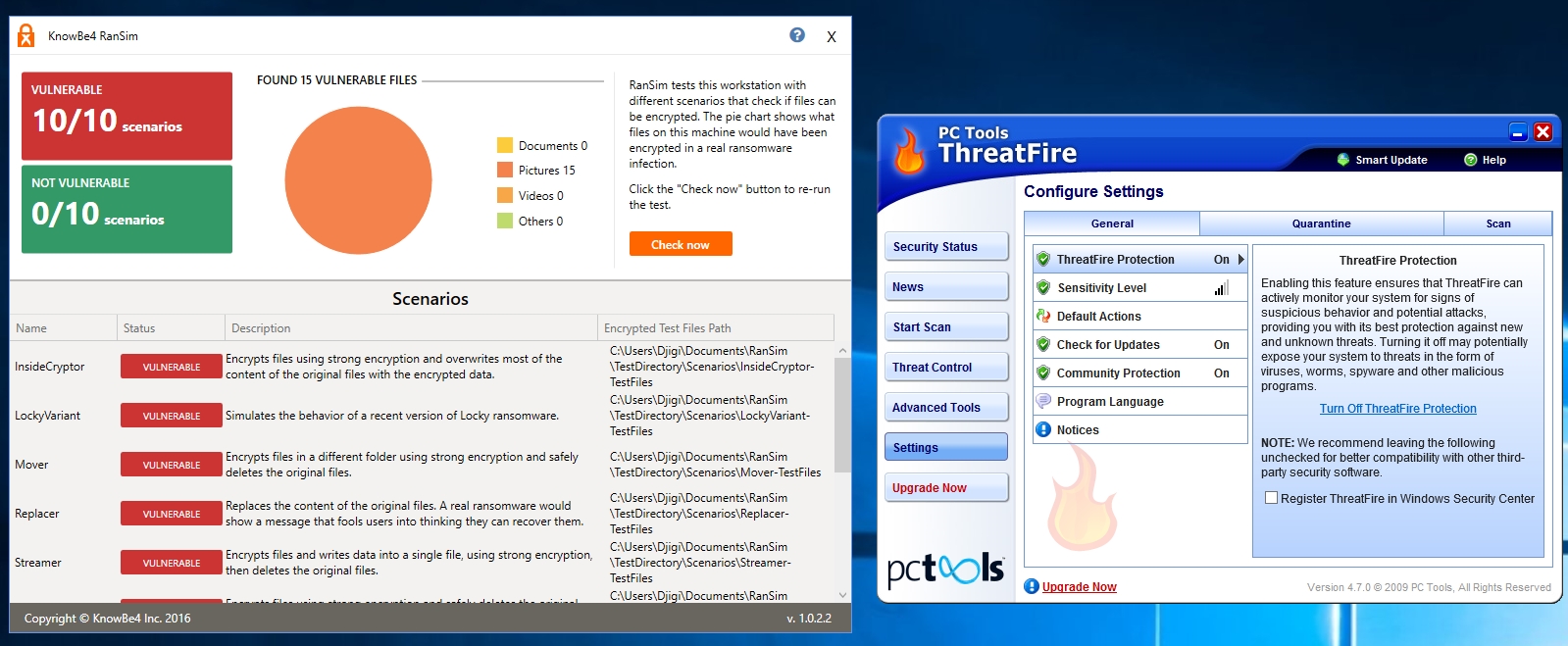Click the sensitivity level signal bars icon
Image resolution: width=1568 pixels, height=646 pixels.
click(1221, 288)
